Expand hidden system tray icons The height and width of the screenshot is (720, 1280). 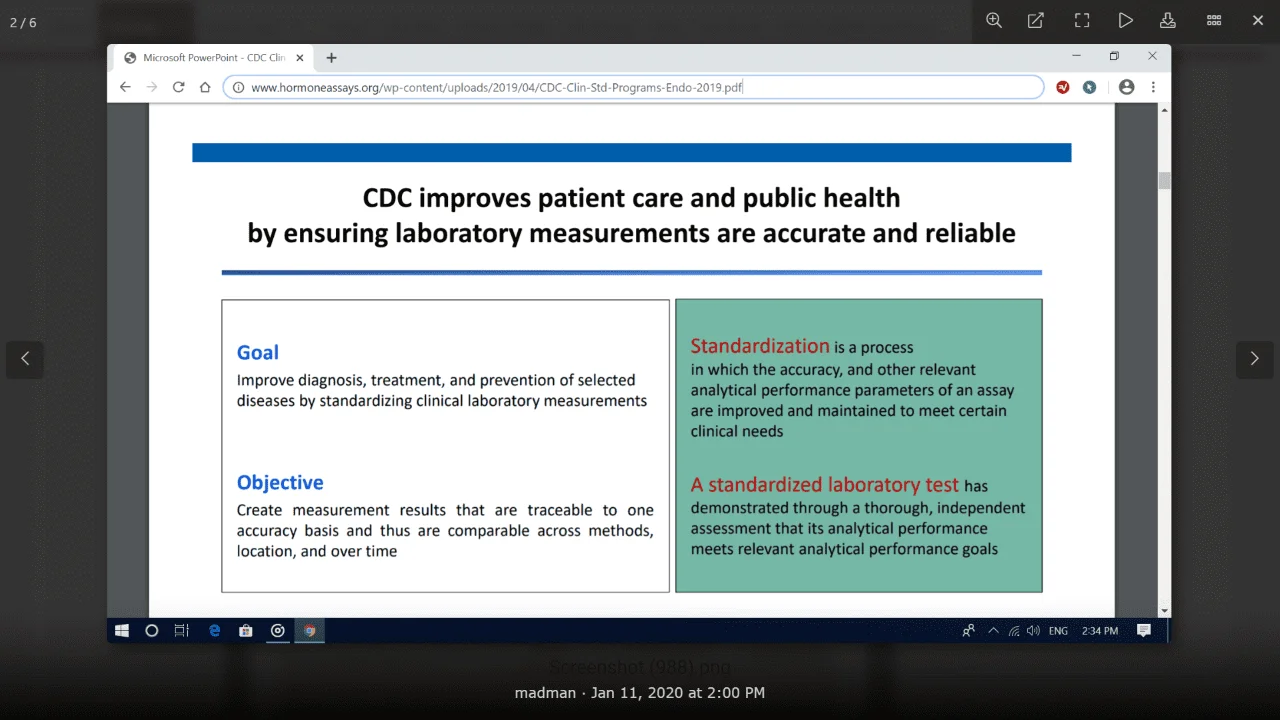[993, 631]
